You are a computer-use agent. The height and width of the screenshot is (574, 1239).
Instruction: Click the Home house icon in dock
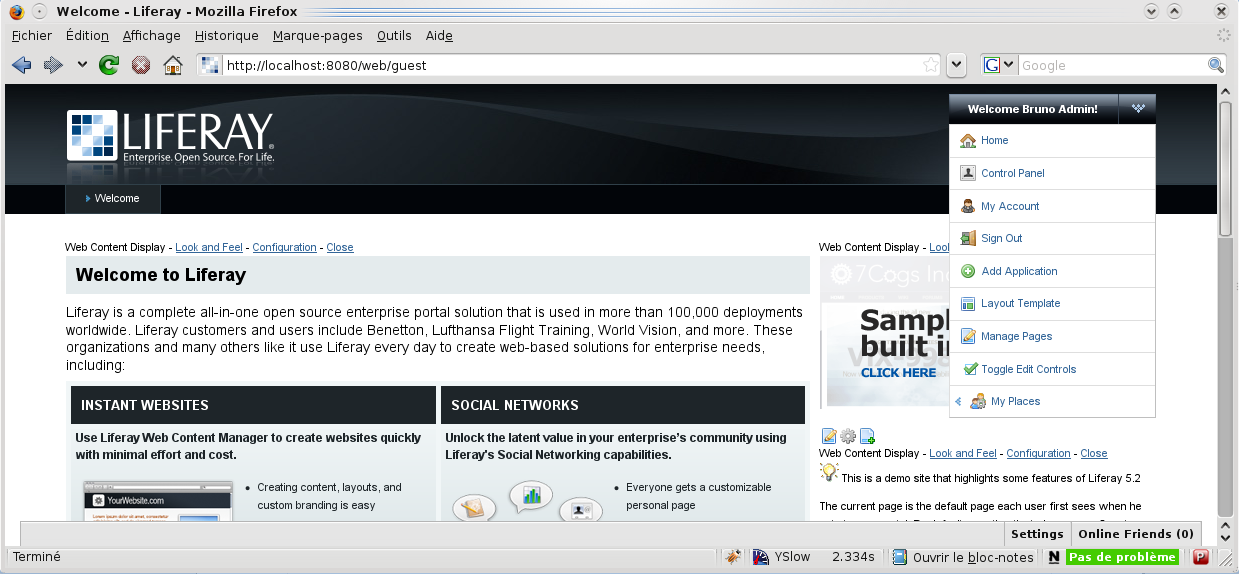point(967,140)
